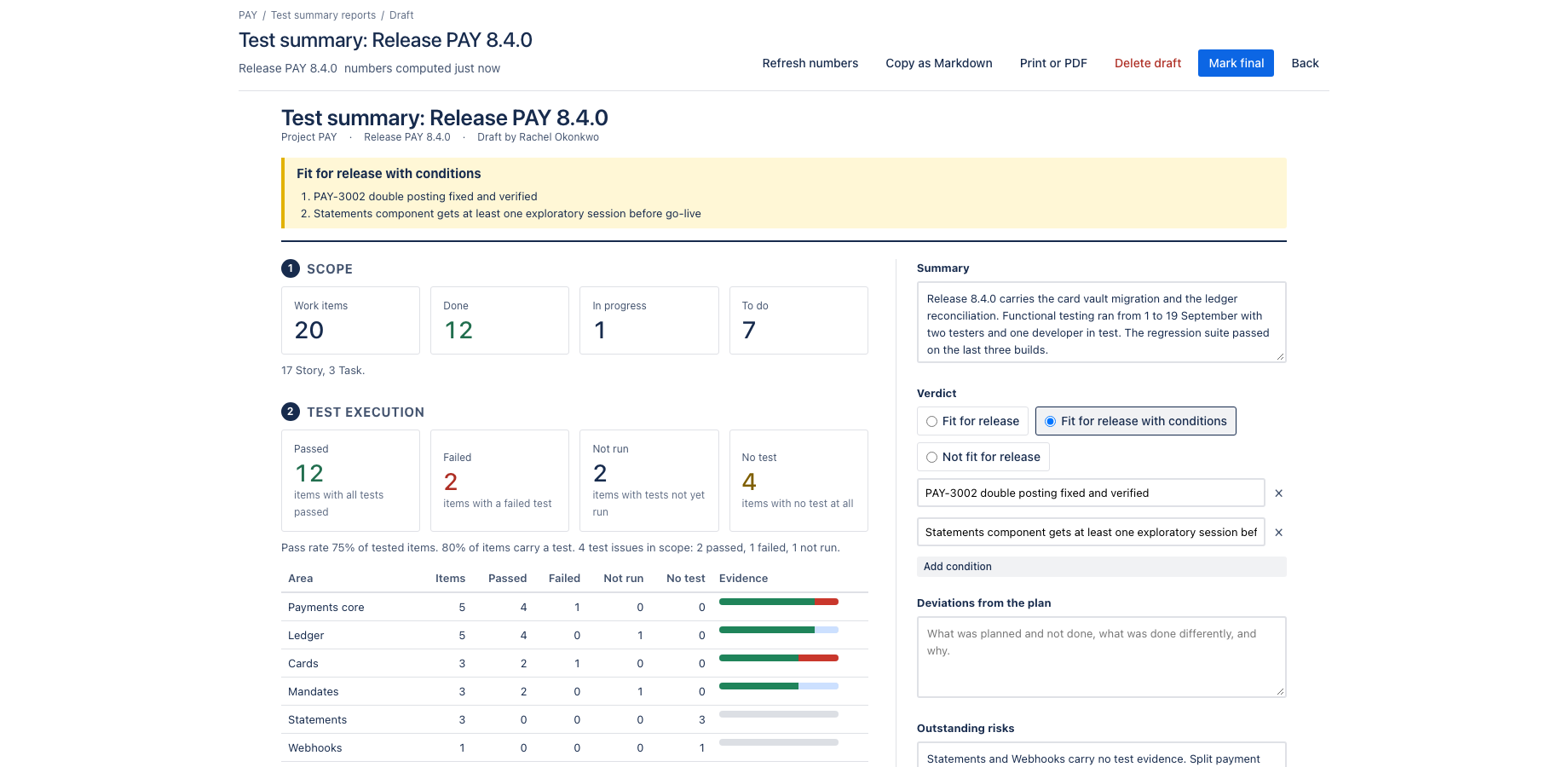1568x767 pixels.
Task: Click the Back button
Action: [x=1305, y=63]
